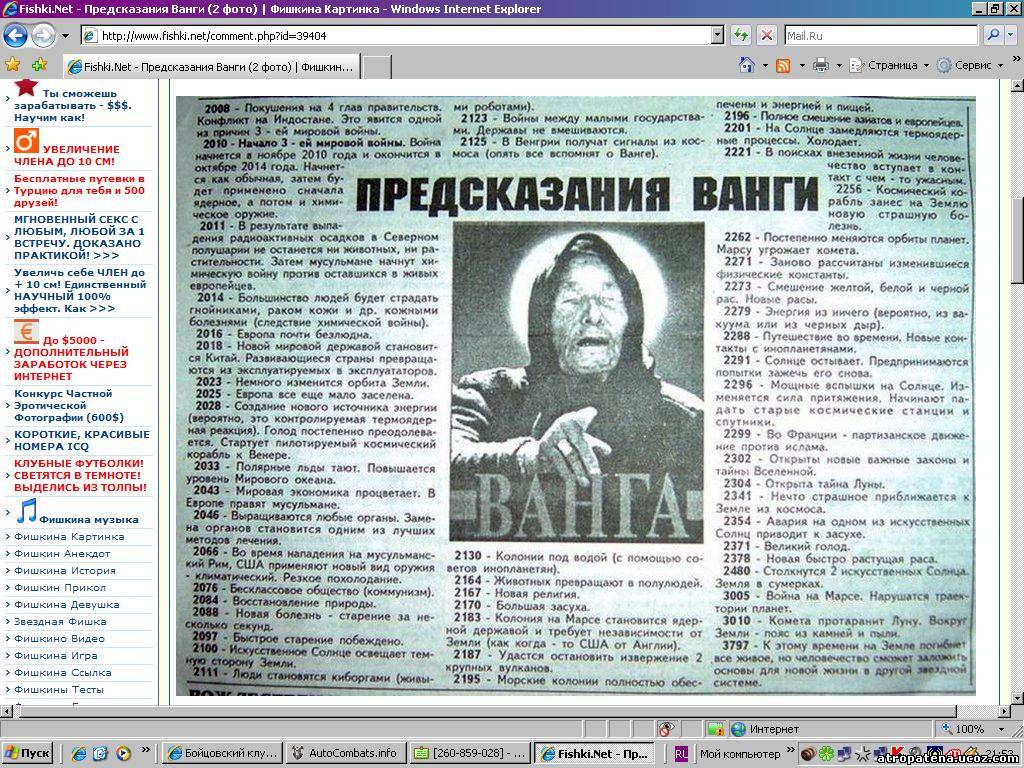
Task: Click the Фишкин Анекдот sidebar link
Action: coord(62,554)
